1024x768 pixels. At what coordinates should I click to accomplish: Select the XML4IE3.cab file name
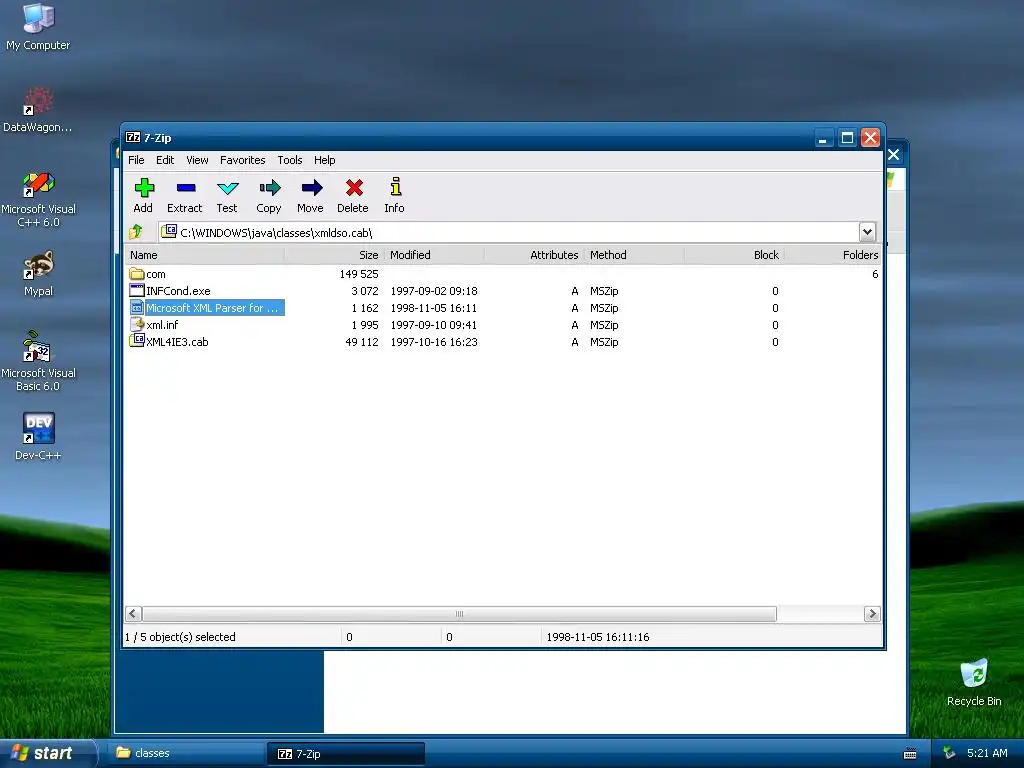point(177,342)
